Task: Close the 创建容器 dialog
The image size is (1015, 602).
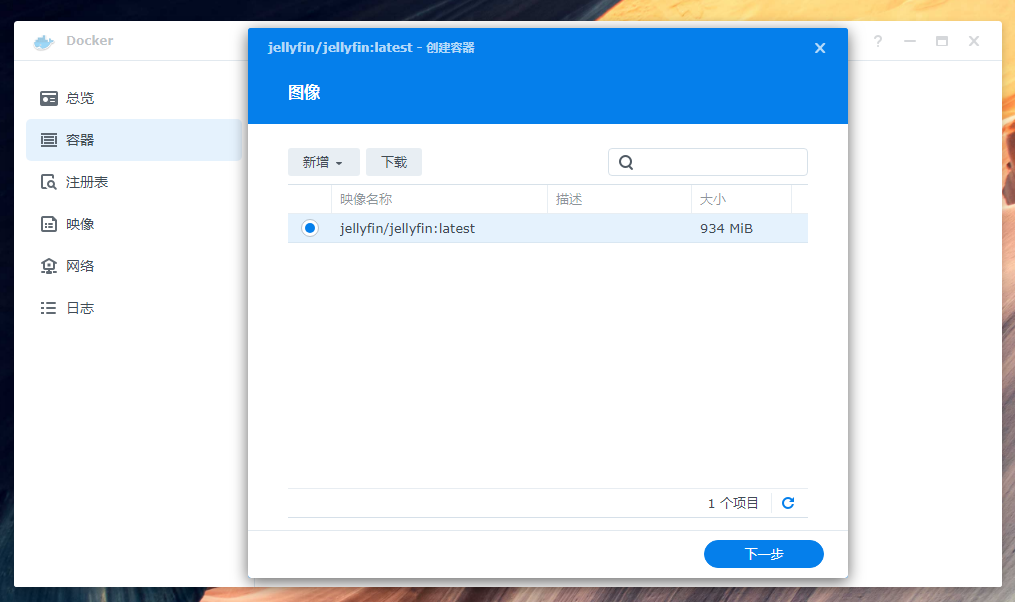Action: point(820,48)
